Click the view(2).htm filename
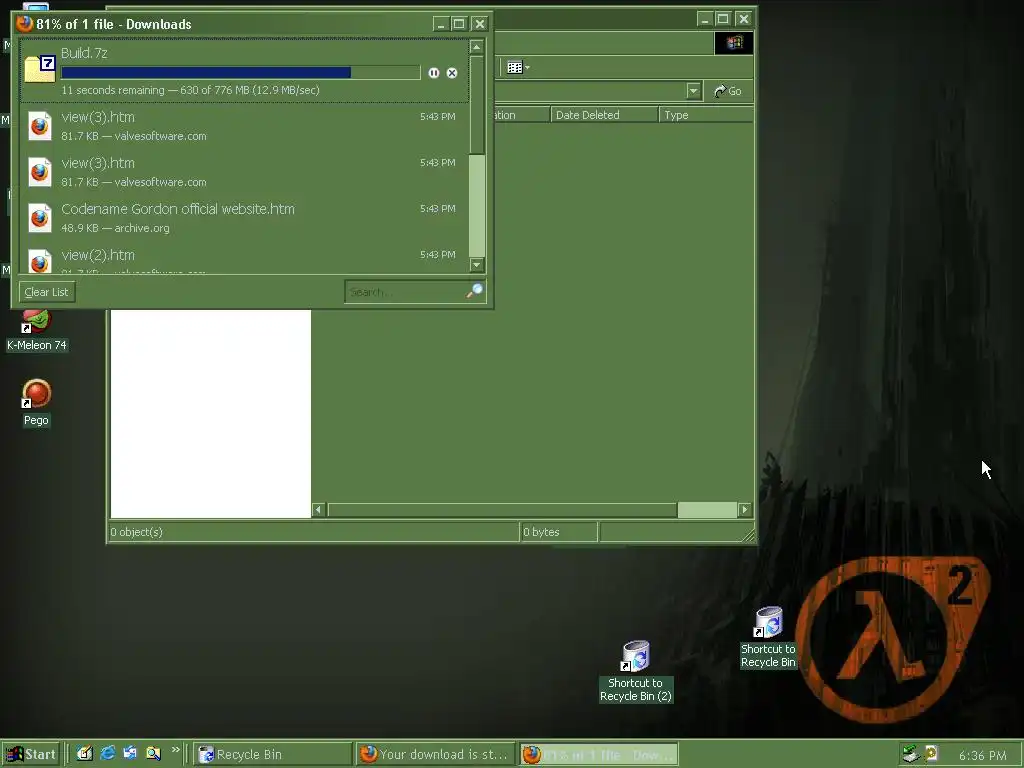The width and height of the screenshot is (1024, 768). point(98,255)
